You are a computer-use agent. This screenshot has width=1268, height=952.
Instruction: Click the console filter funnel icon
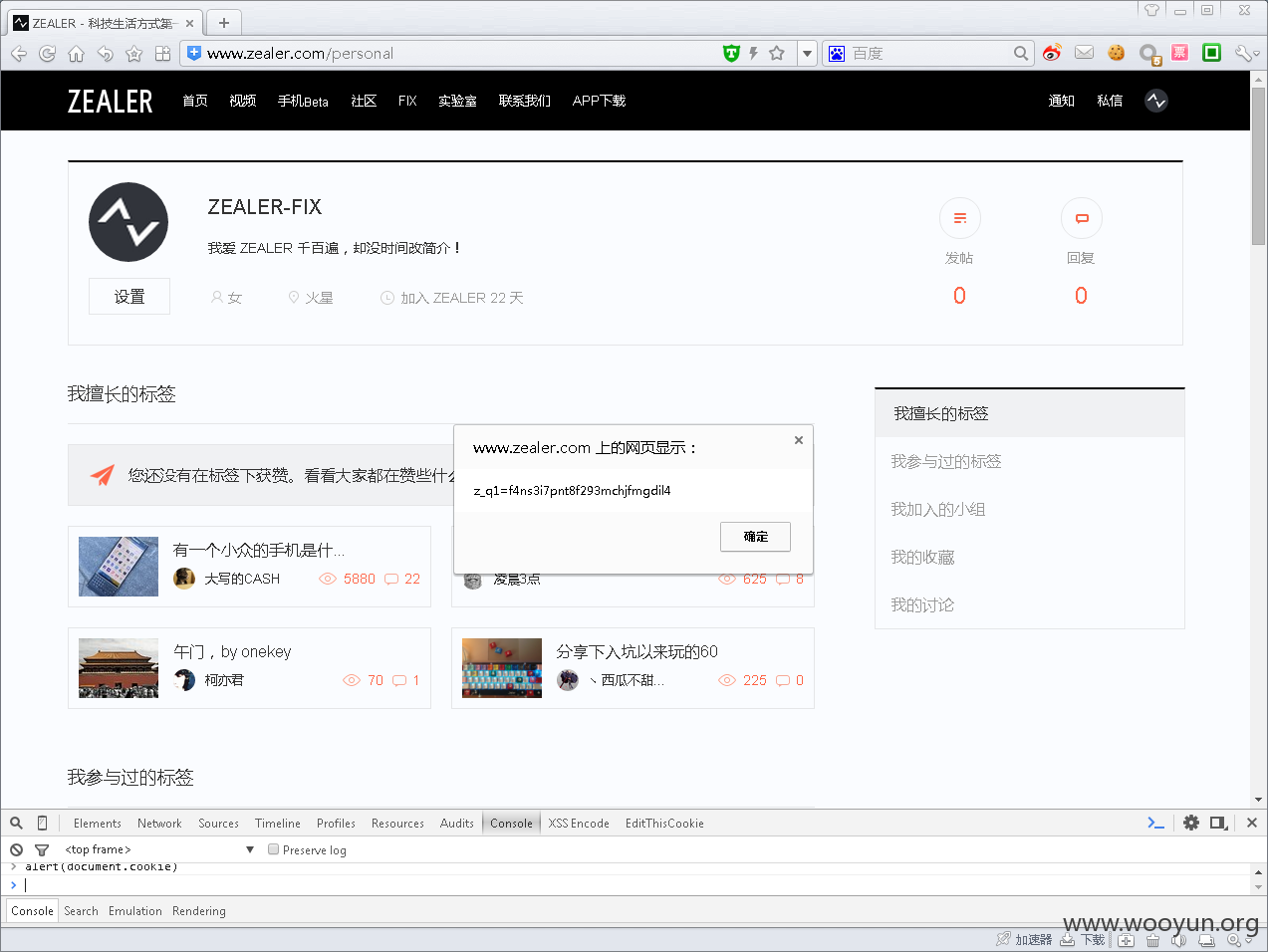pos(42,849)
